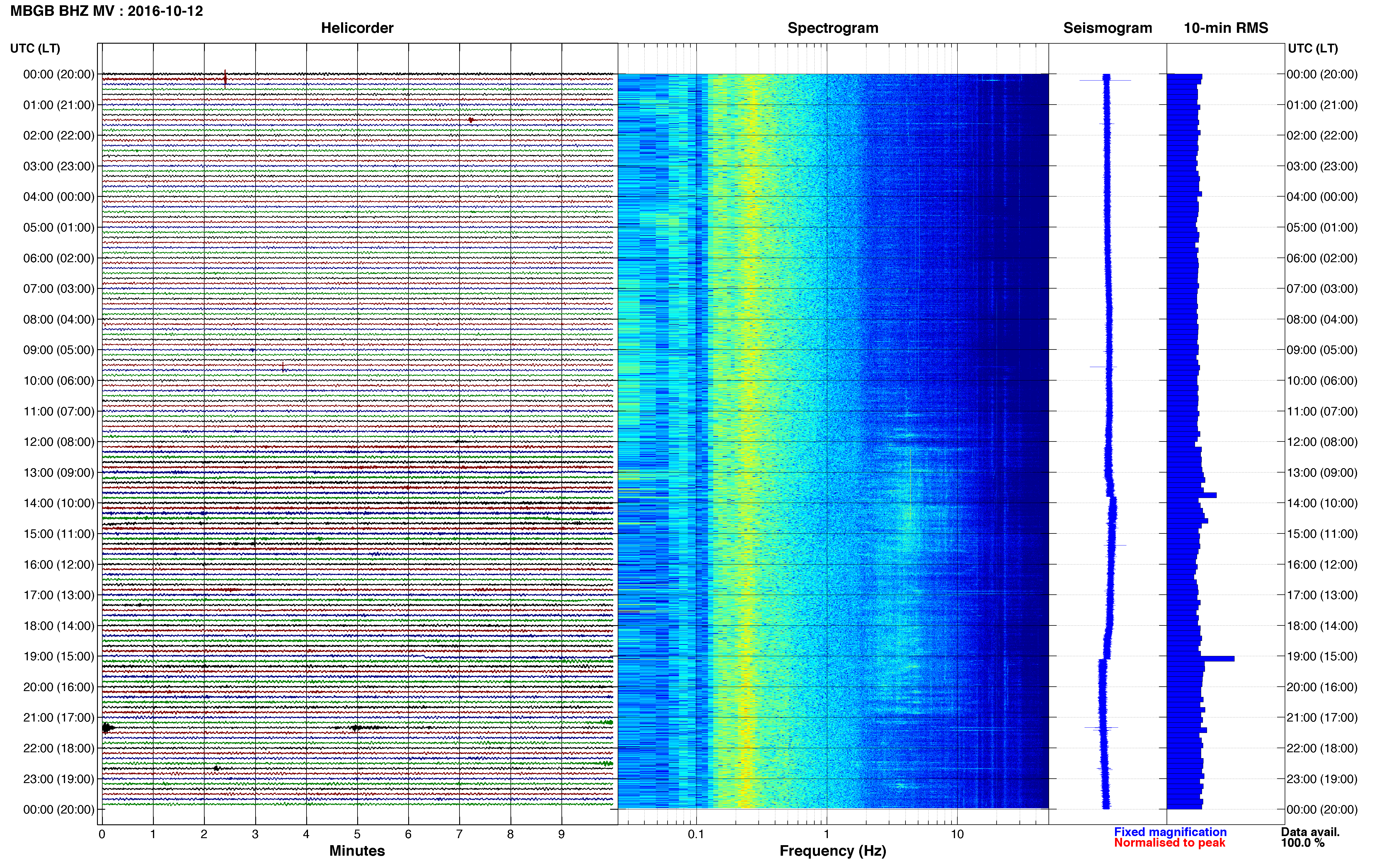1389x868 pixels.
Task: Click the right time label '07:00 (03:00)'
Action: click(1322, 289)
